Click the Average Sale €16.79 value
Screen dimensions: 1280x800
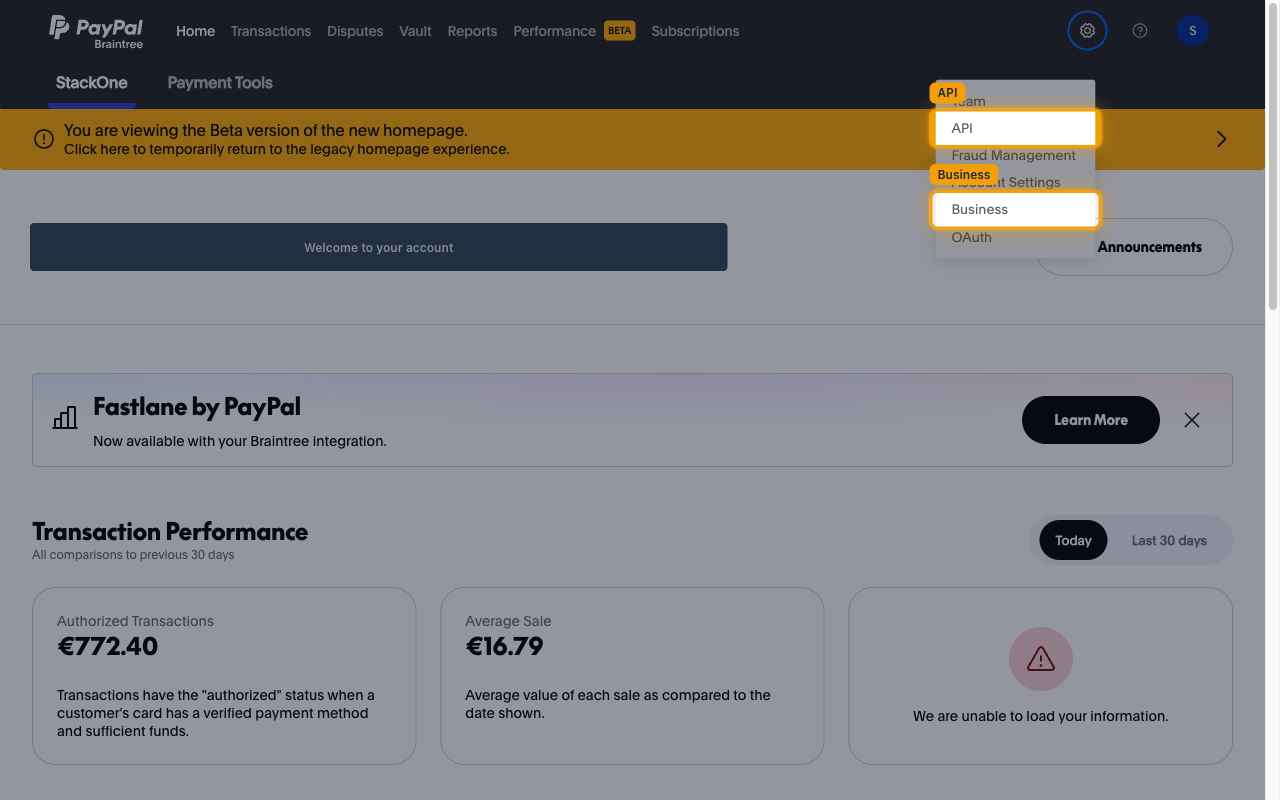pyautogui.click(x=504, y=646)
